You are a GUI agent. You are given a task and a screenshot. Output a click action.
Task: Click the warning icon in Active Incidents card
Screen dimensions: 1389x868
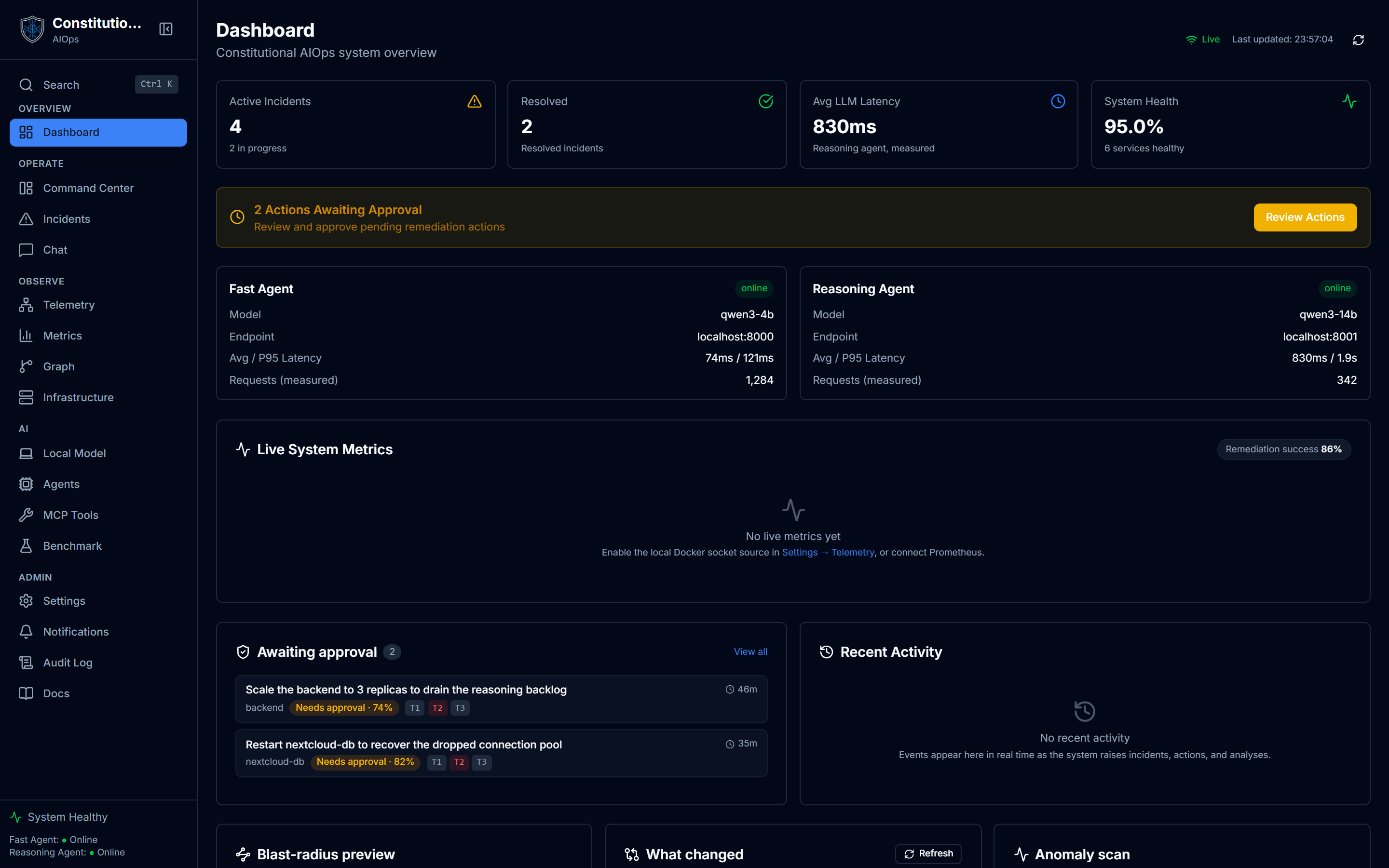pyautogui.click(x=474, y=102)
